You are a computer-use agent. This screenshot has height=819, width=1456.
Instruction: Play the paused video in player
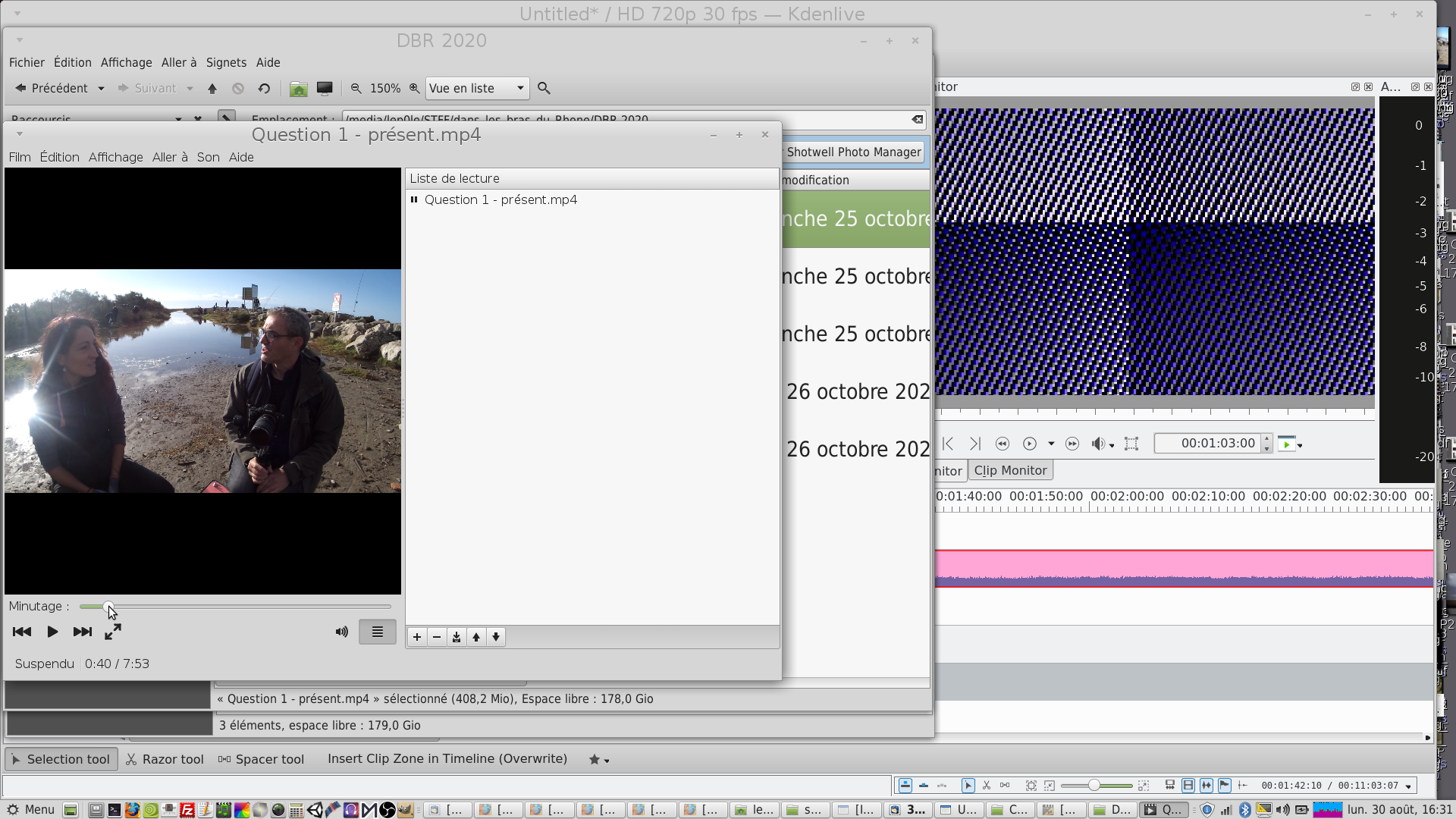tap(52, 632)
